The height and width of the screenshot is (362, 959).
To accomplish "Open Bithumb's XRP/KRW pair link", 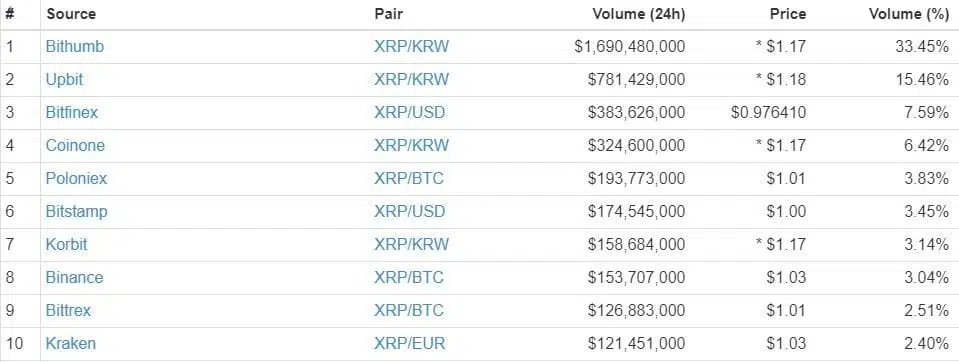I will pyautogui.click(x=412, y=46).
